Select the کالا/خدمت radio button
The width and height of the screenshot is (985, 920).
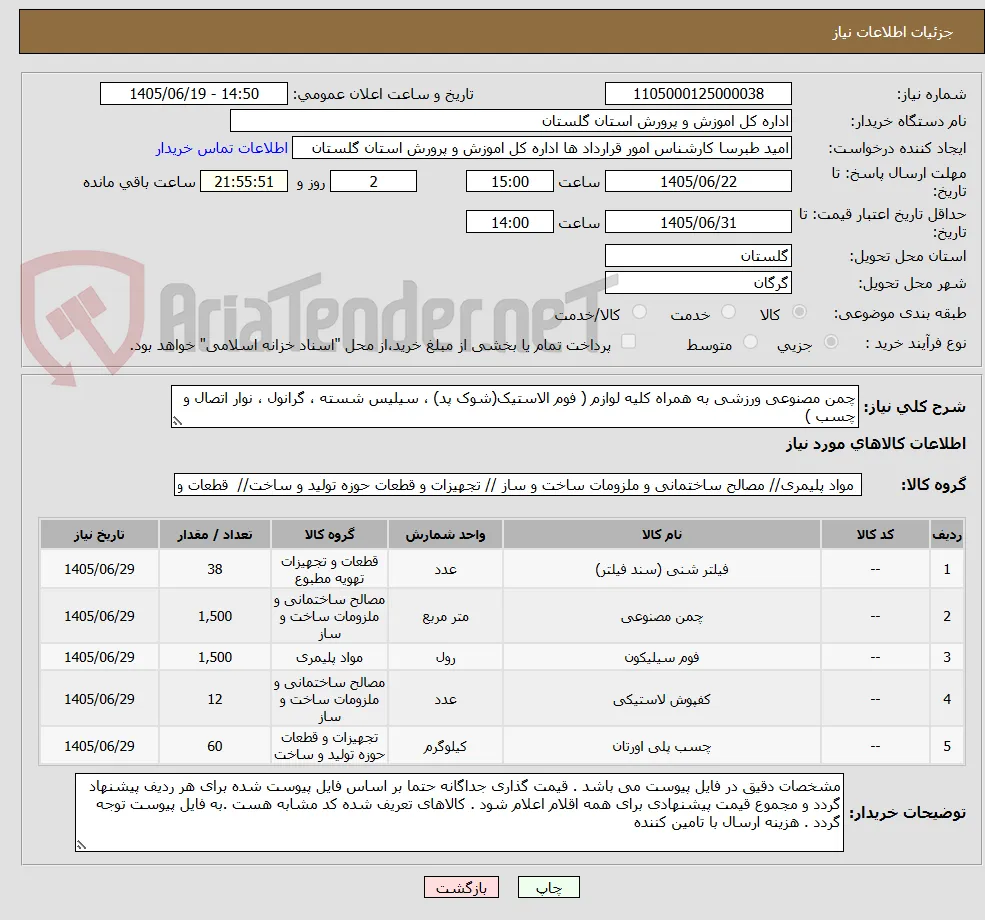pos(639,312)
